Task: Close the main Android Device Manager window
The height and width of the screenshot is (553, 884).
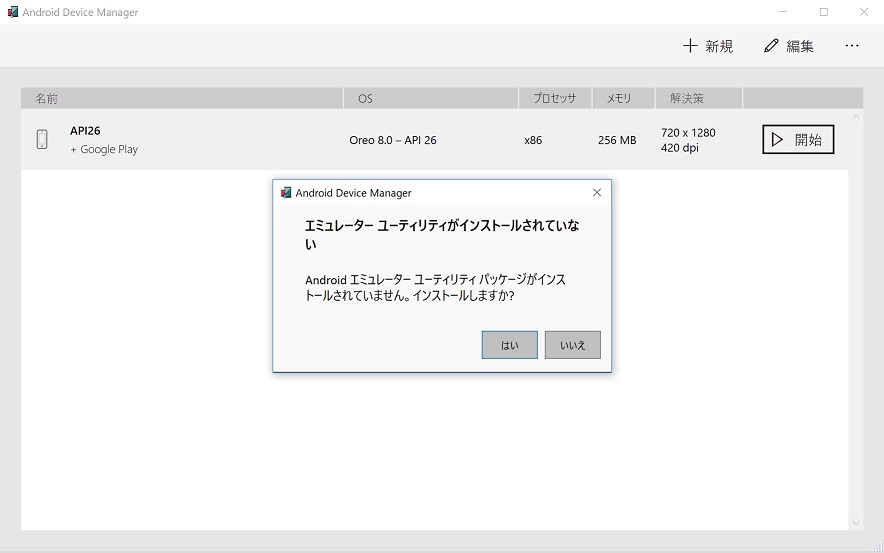Action: click(864, 12)
